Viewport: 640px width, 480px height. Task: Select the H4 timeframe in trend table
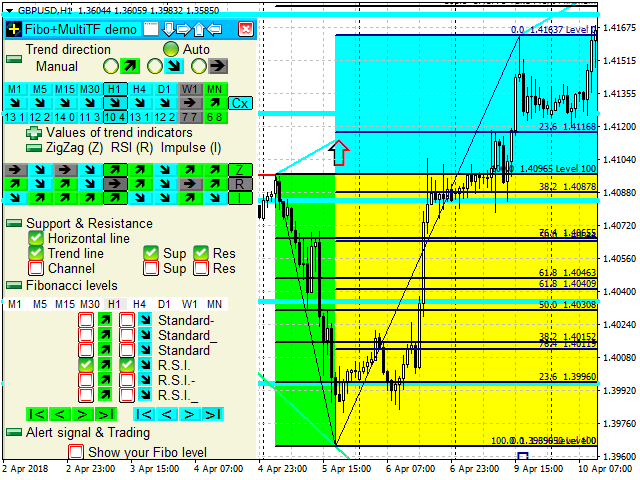point(140,89)
